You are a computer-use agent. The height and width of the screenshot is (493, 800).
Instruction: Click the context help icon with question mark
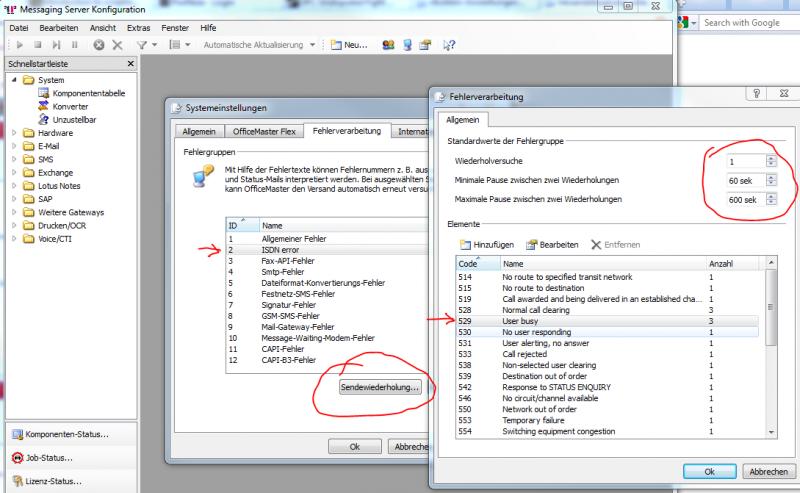tap(449, 45)
